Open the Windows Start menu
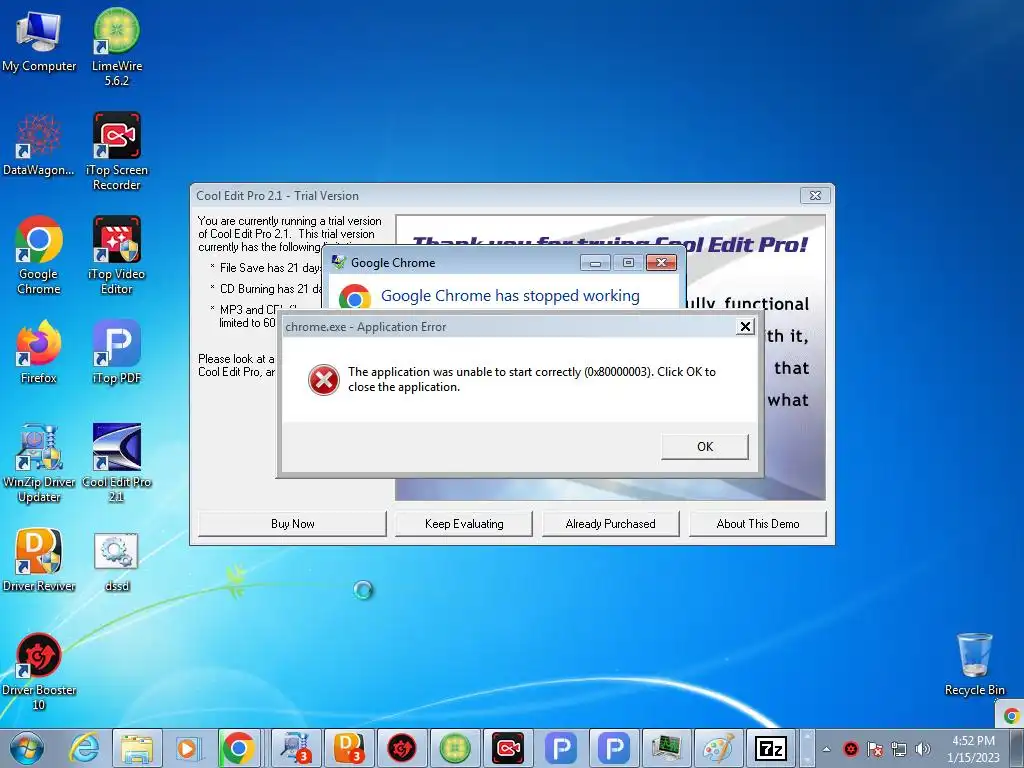1024x768 pixels. [x=26, y=748]
